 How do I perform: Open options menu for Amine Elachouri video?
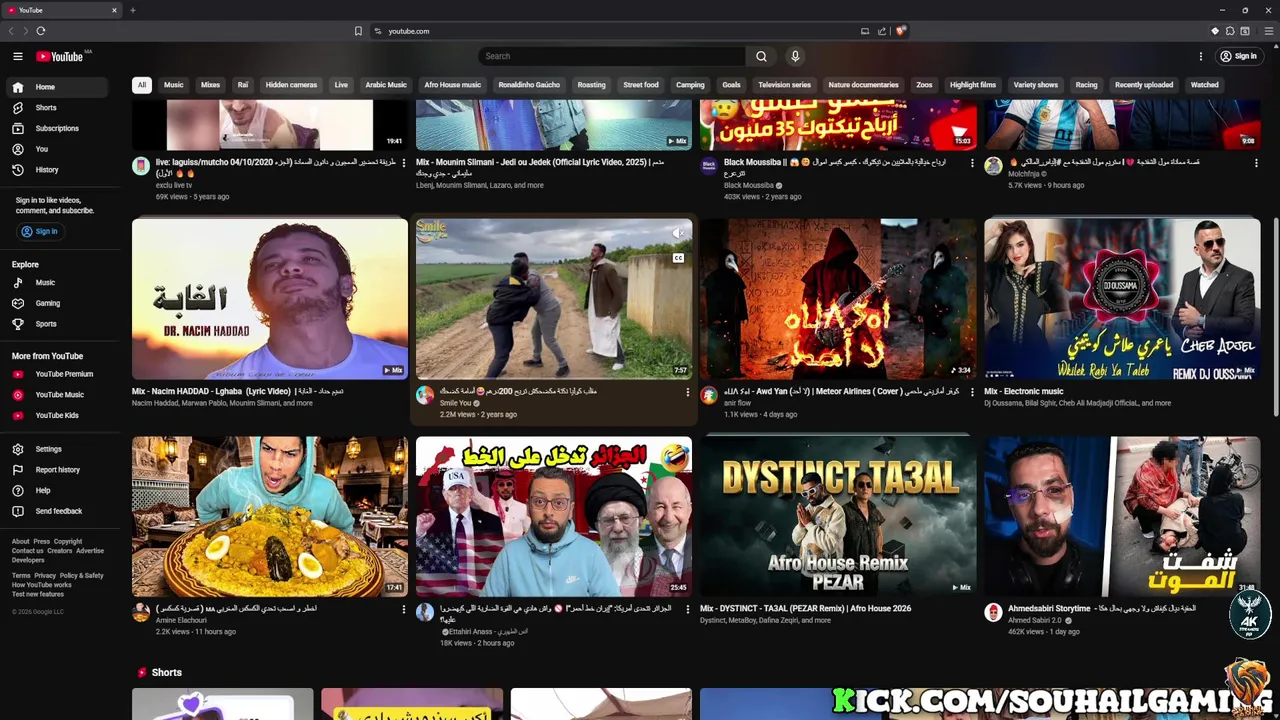pyautogui.click(x=404, y=609)
